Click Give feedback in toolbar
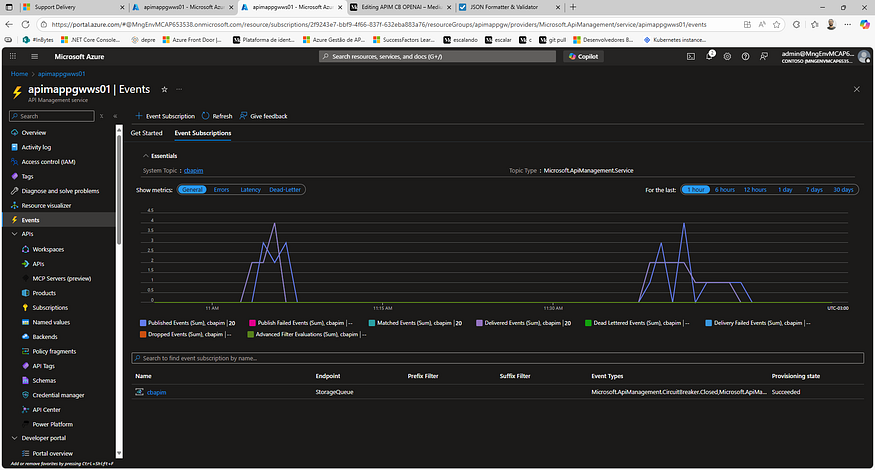 click(x=263, y=116)
